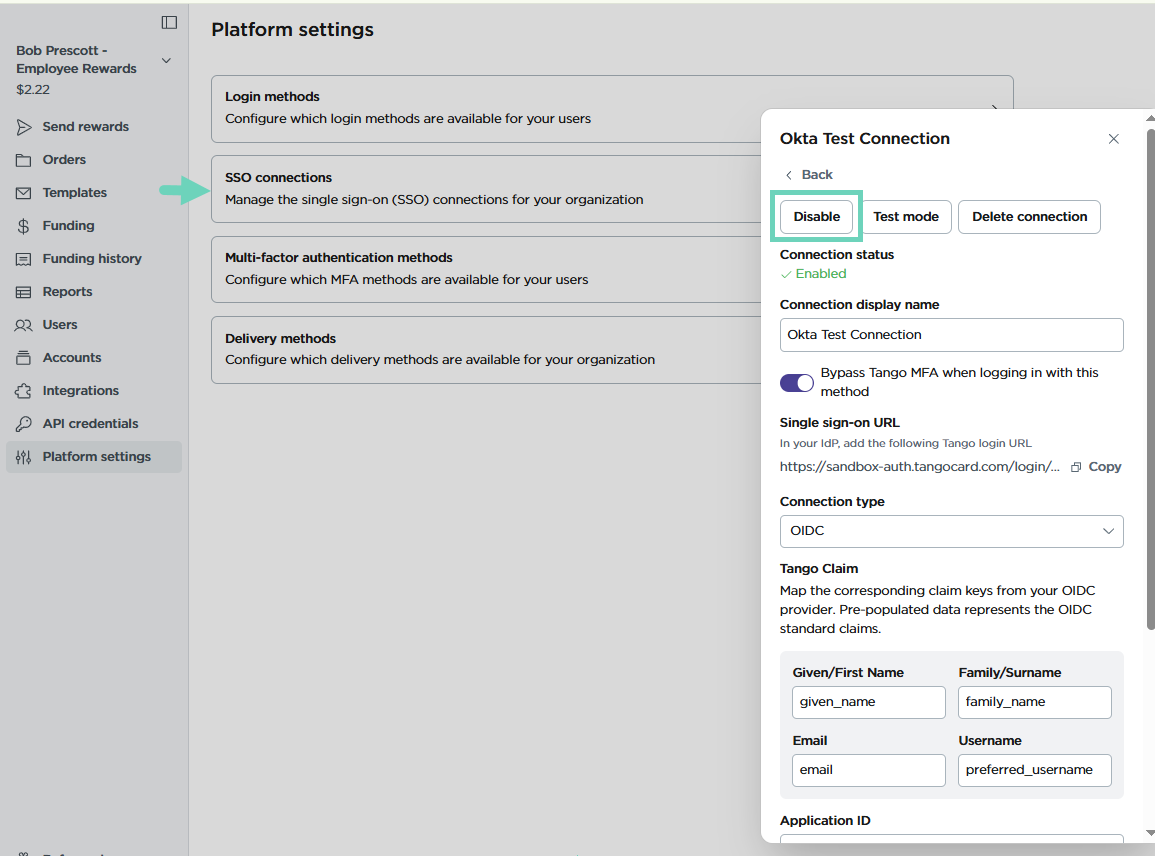Click the $2.22 account balance
1155x856 pixels.
coord(33,89)
